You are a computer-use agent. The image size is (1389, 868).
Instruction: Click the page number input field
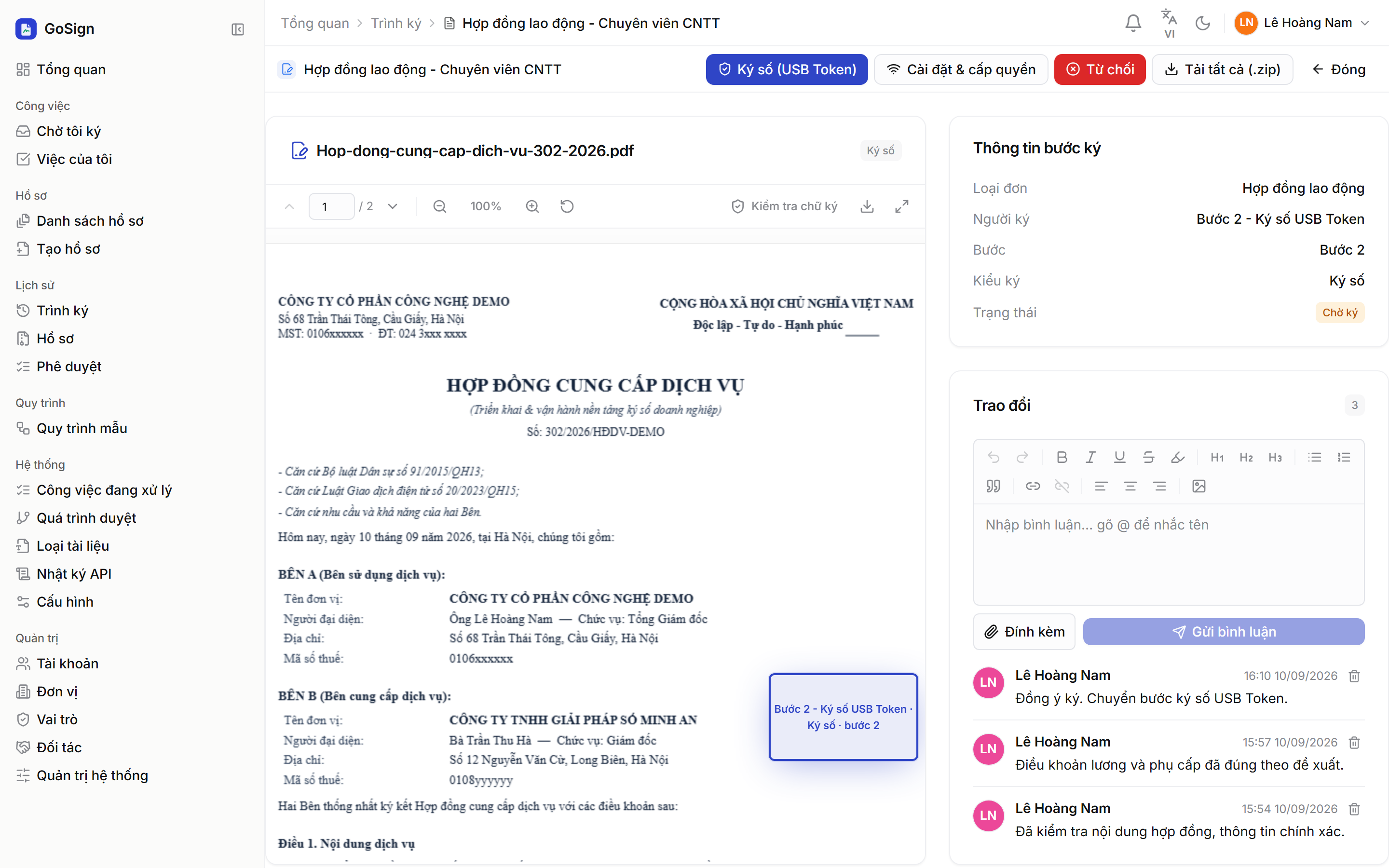pos(331,206)
